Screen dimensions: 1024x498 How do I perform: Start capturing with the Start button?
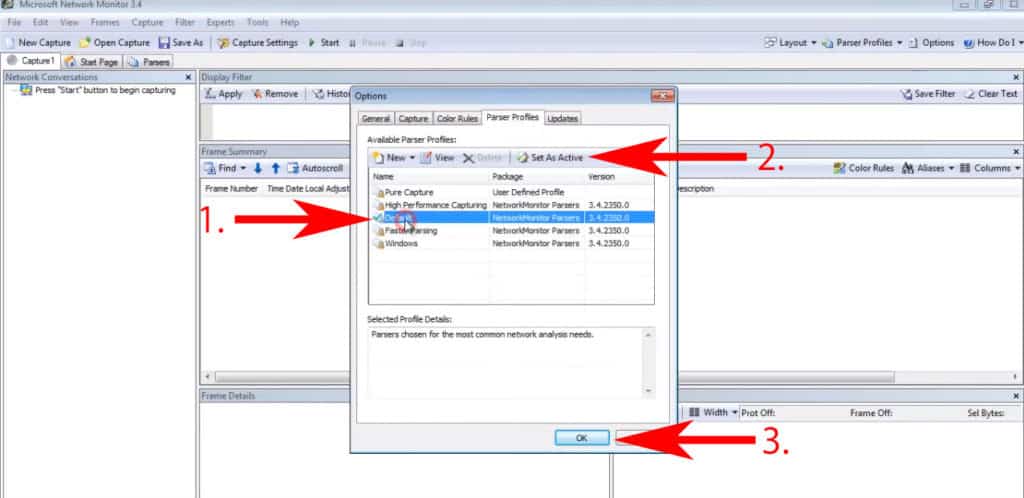324,42
